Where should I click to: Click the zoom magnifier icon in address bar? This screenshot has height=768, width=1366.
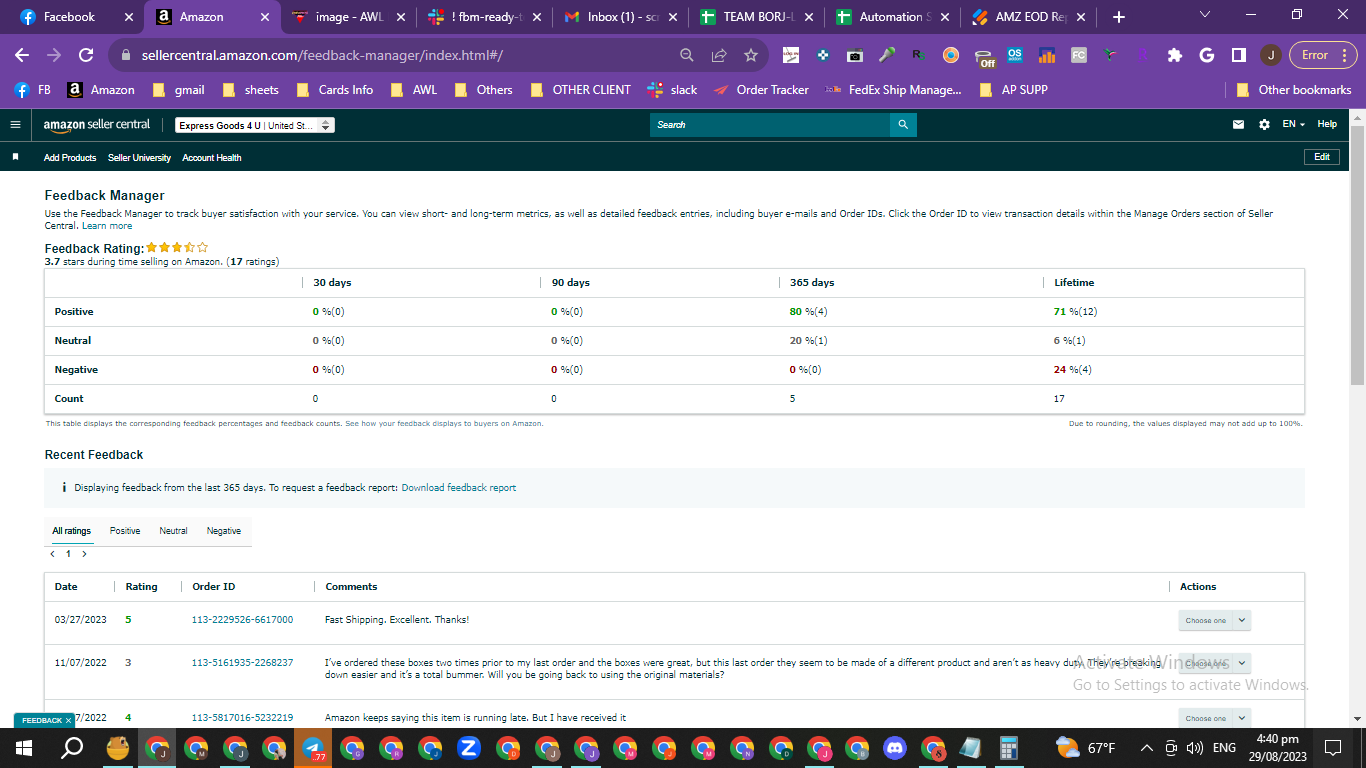click(x=687, y=55)
